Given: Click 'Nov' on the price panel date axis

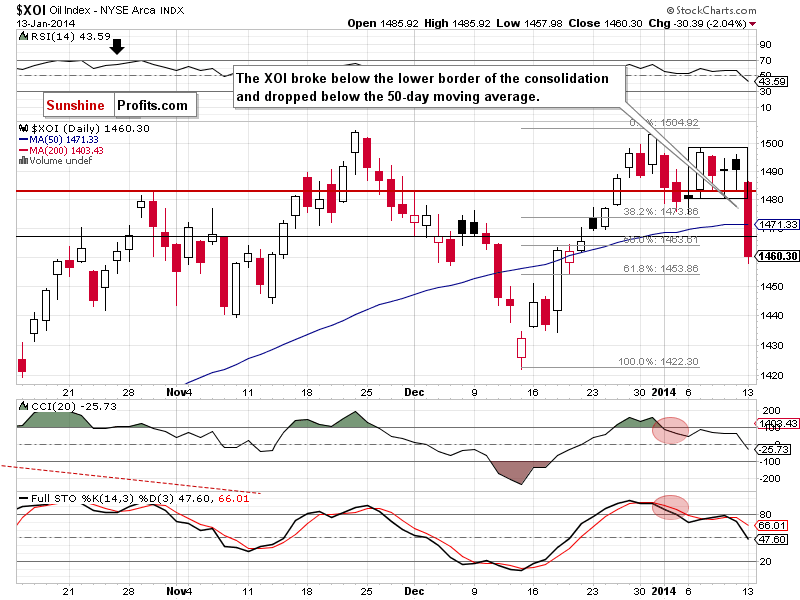Looking at the screenshot, I should pyautogui.click(x=176, y=392).
